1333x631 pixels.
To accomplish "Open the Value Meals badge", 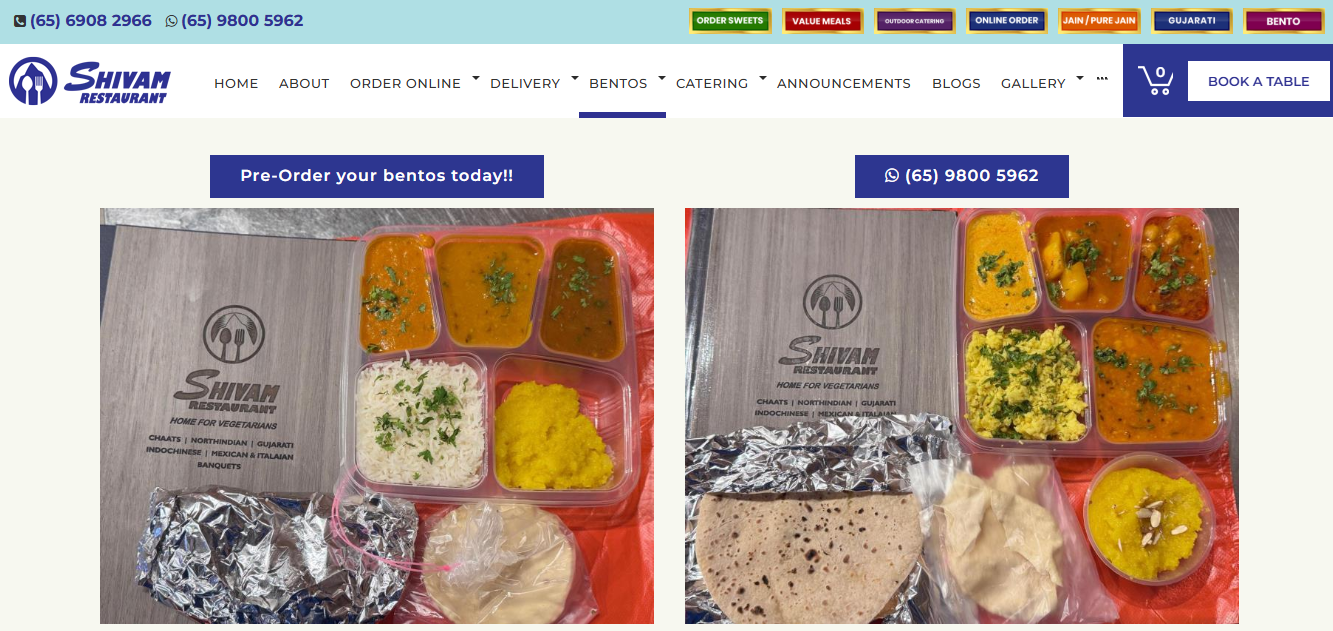I will (x=822, y=21).
